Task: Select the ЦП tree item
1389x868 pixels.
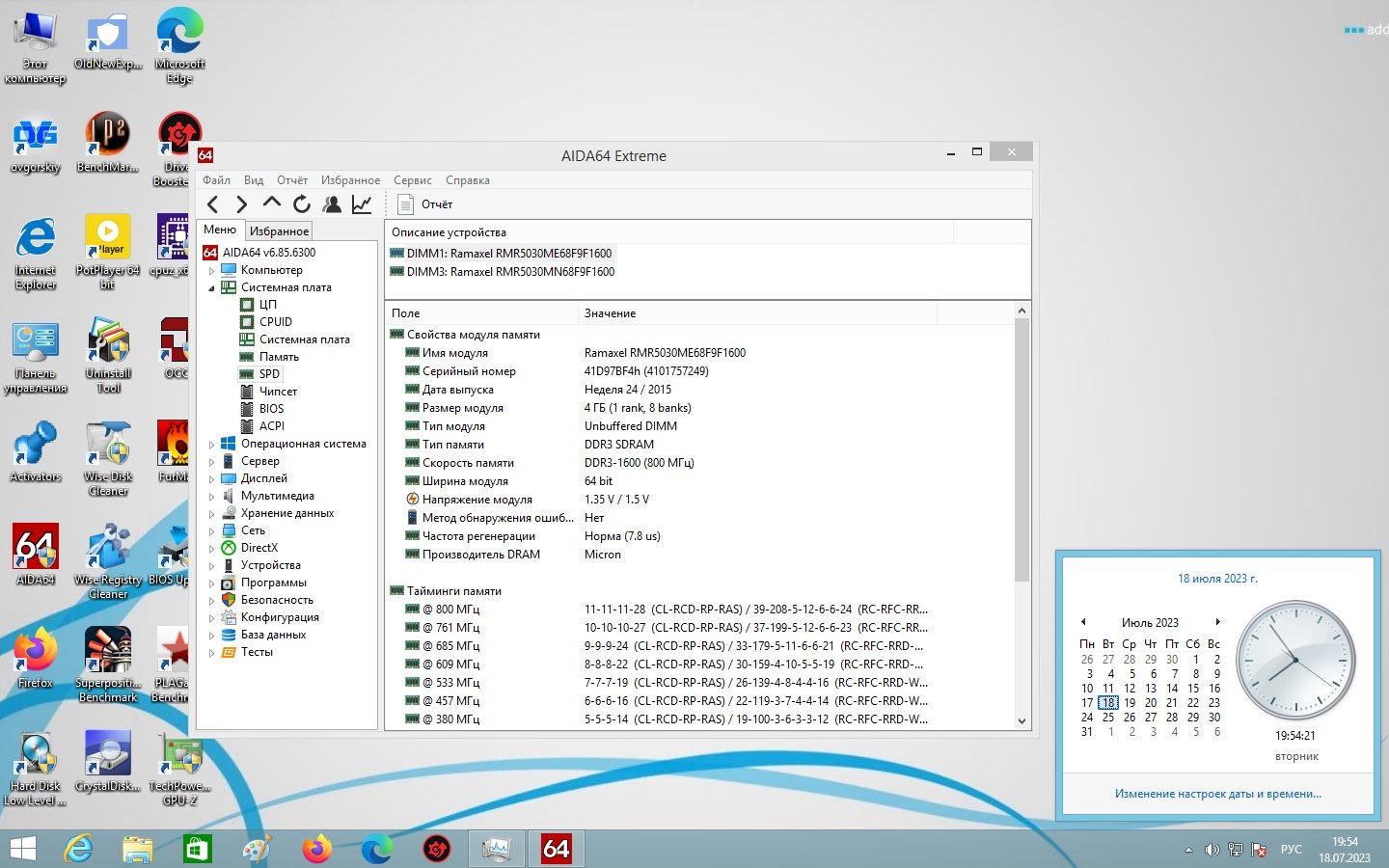Action: [x=267, y=305]
